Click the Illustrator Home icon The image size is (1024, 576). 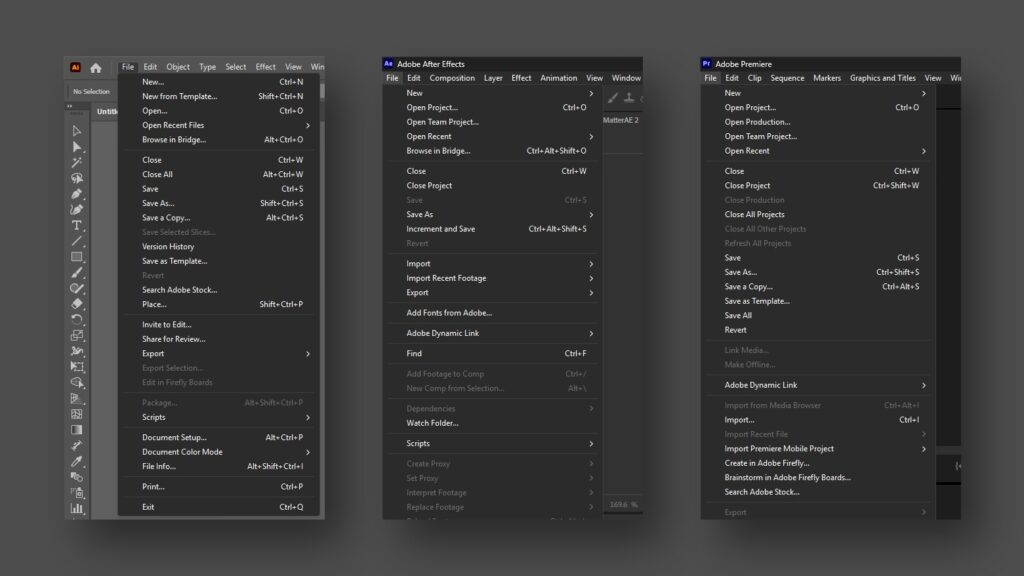pos(96,67)
